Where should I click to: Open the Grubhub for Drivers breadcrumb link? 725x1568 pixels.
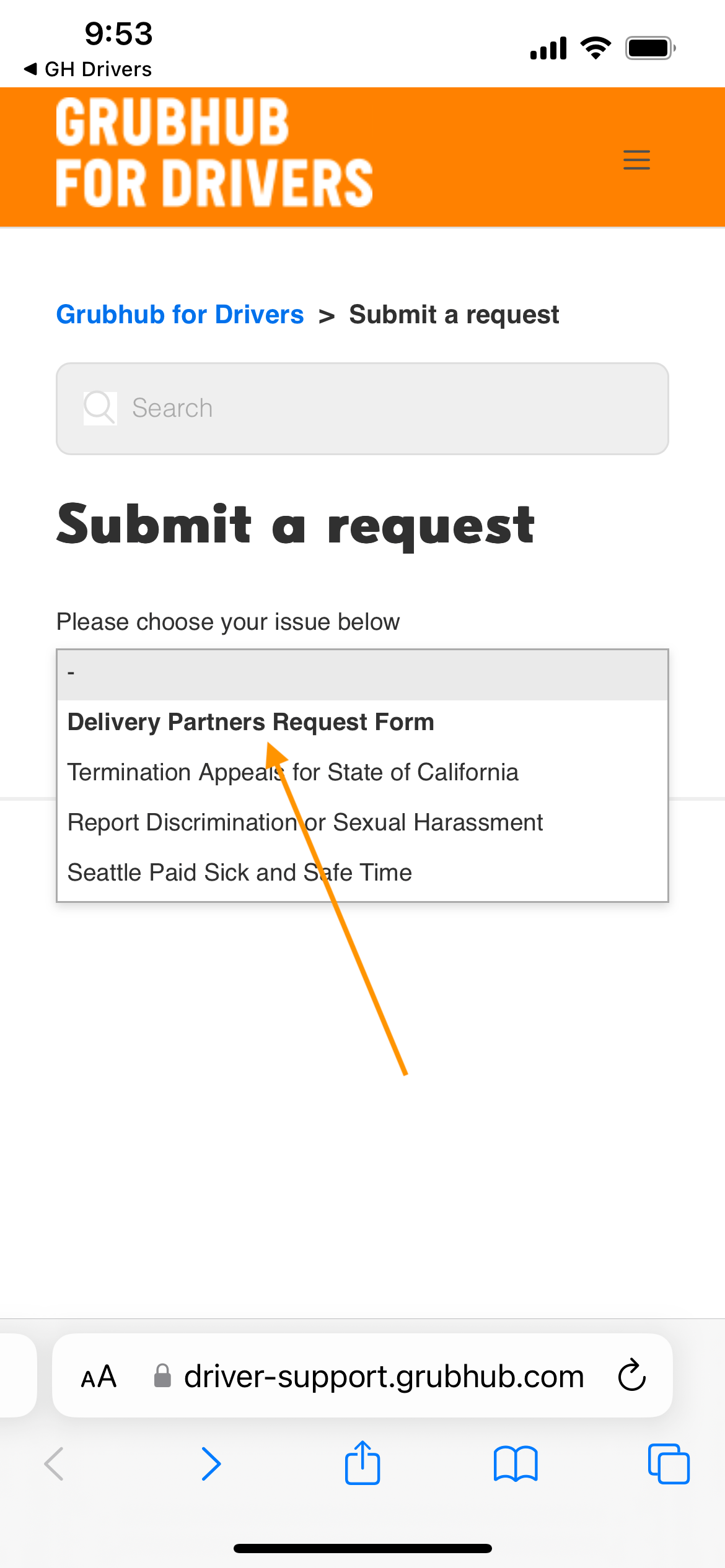coord(180,315)
